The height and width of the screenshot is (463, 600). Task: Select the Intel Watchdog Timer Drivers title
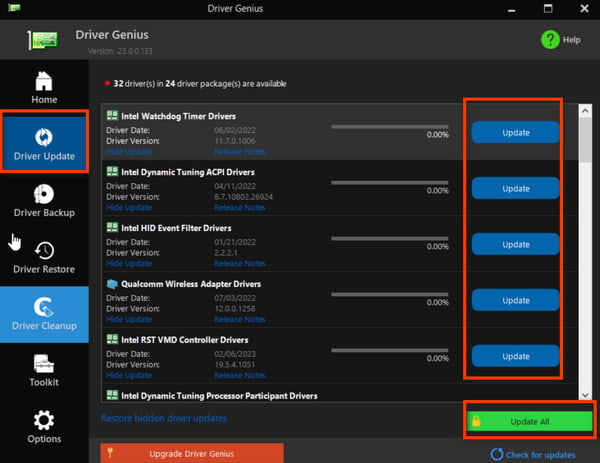coord(178,116)
